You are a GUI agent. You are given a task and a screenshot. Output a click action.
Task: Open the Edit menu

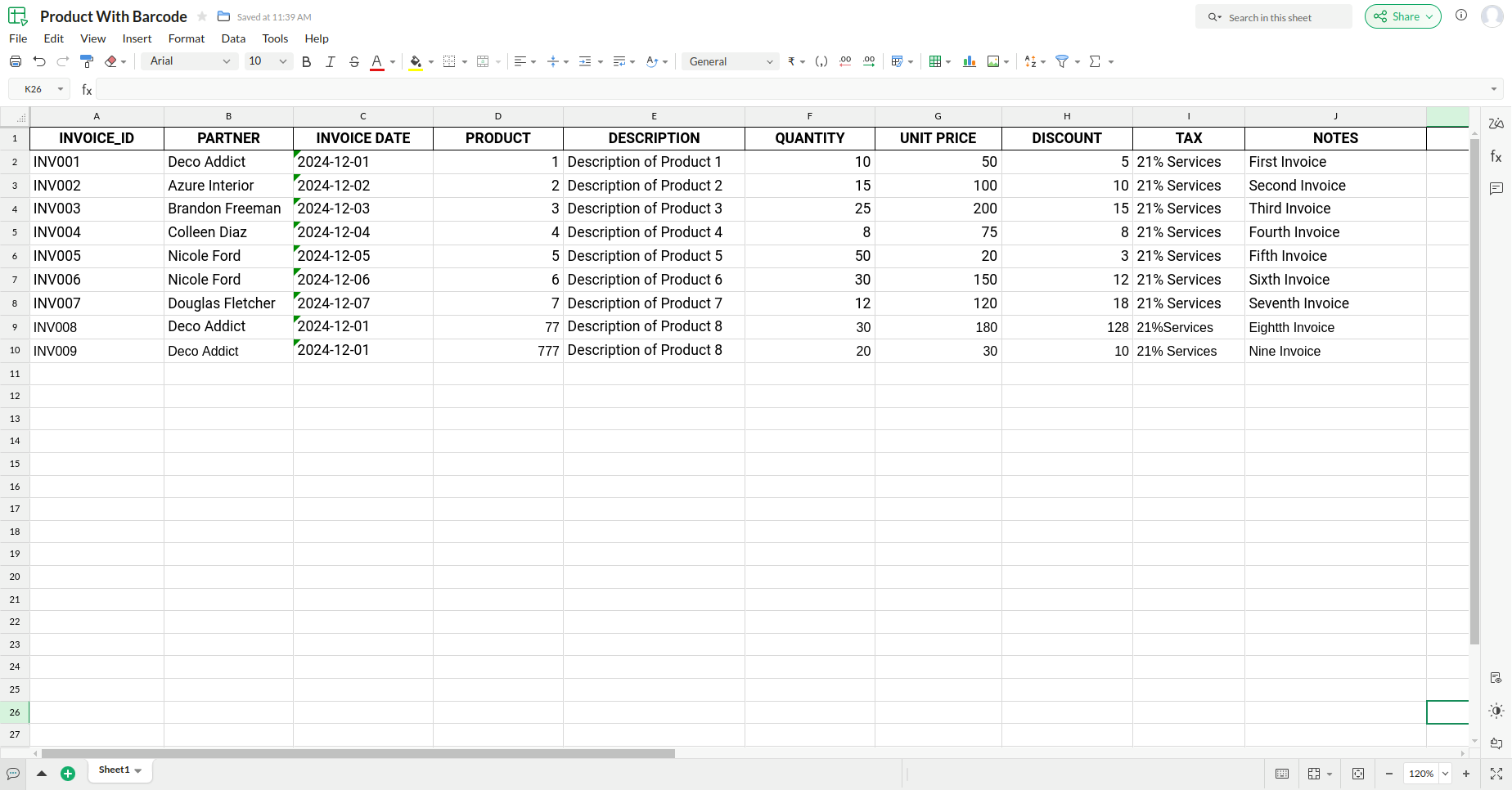click(x=54, y=38)
